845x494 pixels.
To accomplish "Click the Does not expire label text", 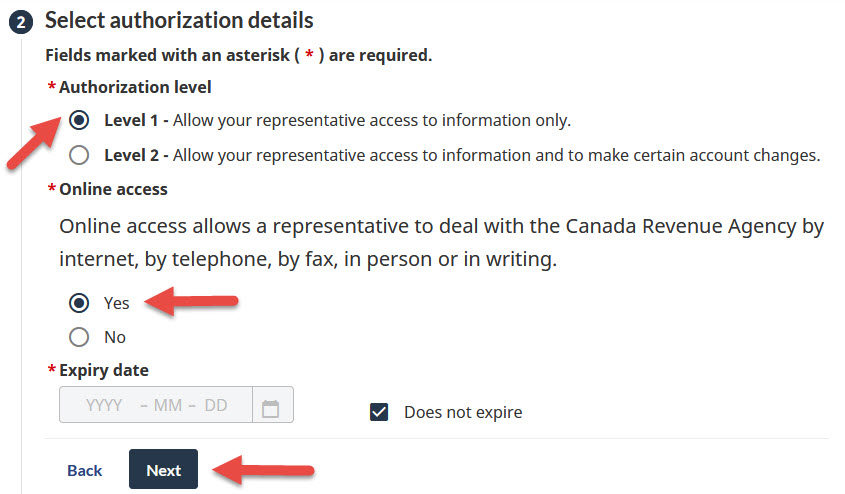I will [x=463, y=412].
